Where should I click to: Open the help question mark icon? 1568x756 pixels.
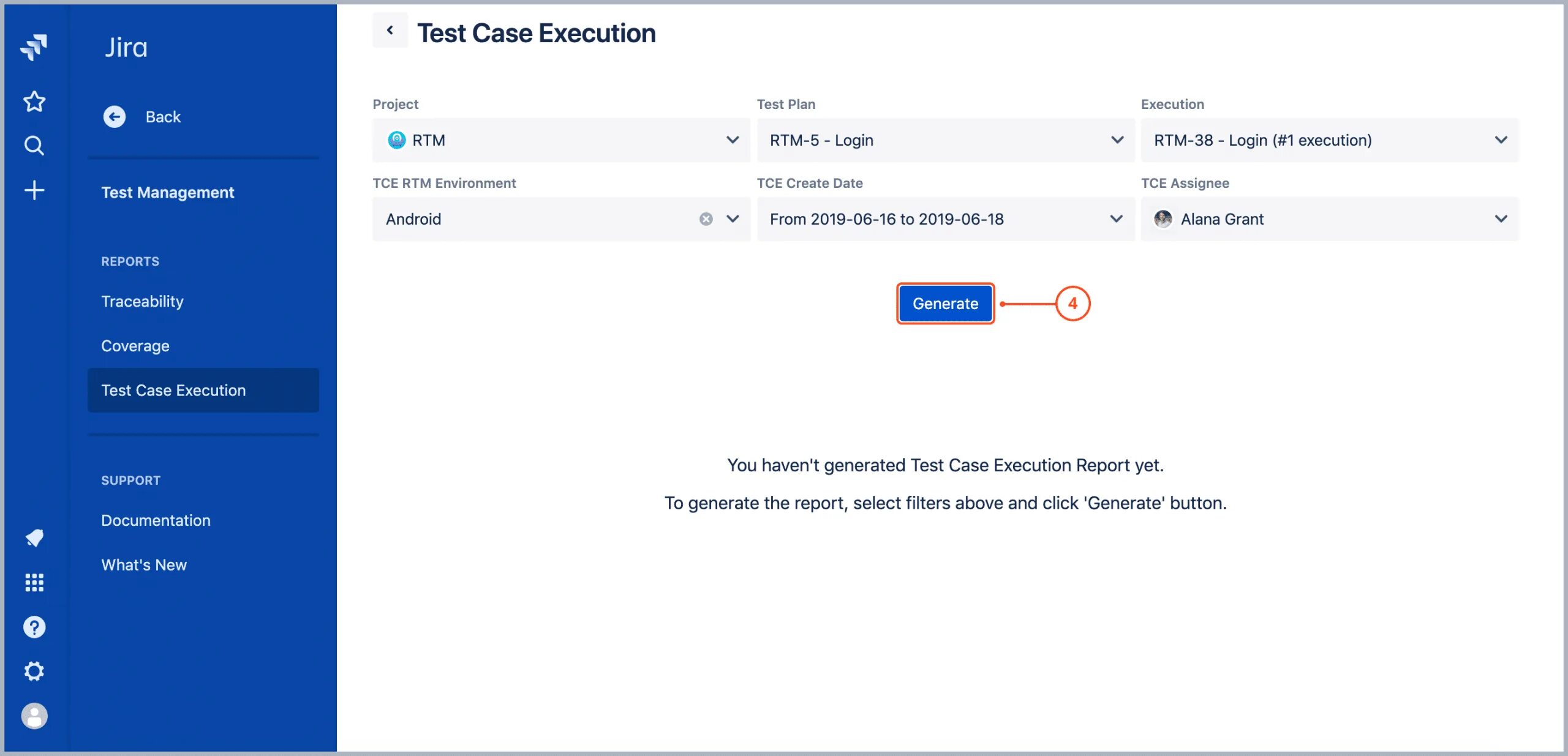(x=34, y=627)
